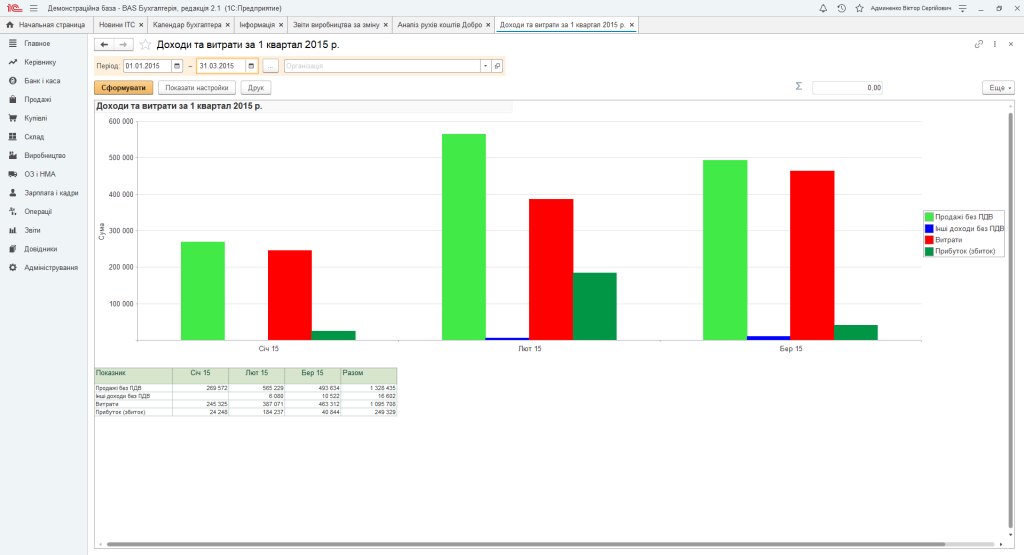Switch to Аналіз рухів коштів Добро tab
This screenshot has width=1024, height=555.
(x=440, y=25)
